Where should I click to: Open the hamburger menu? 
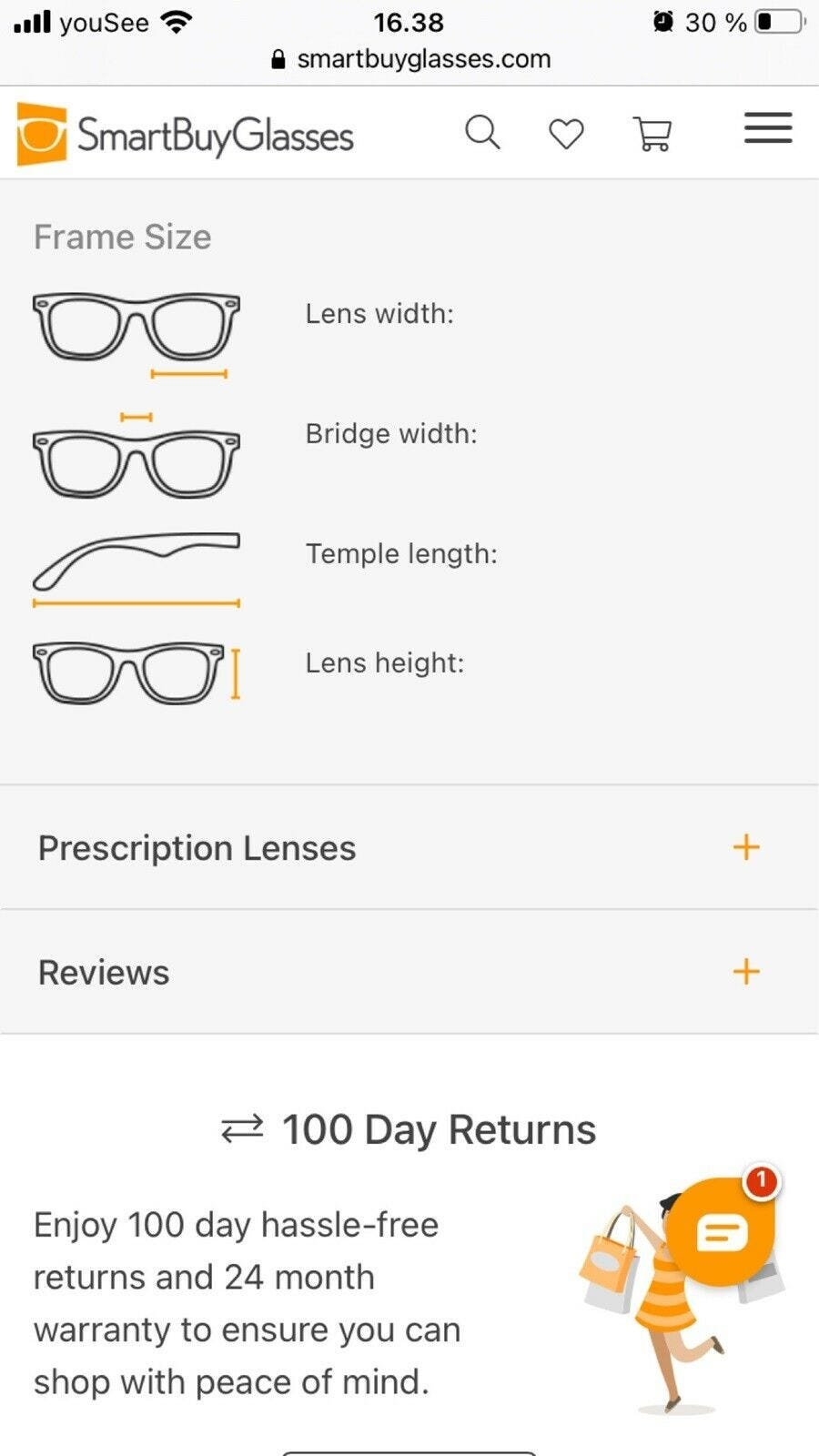point(768,128)
